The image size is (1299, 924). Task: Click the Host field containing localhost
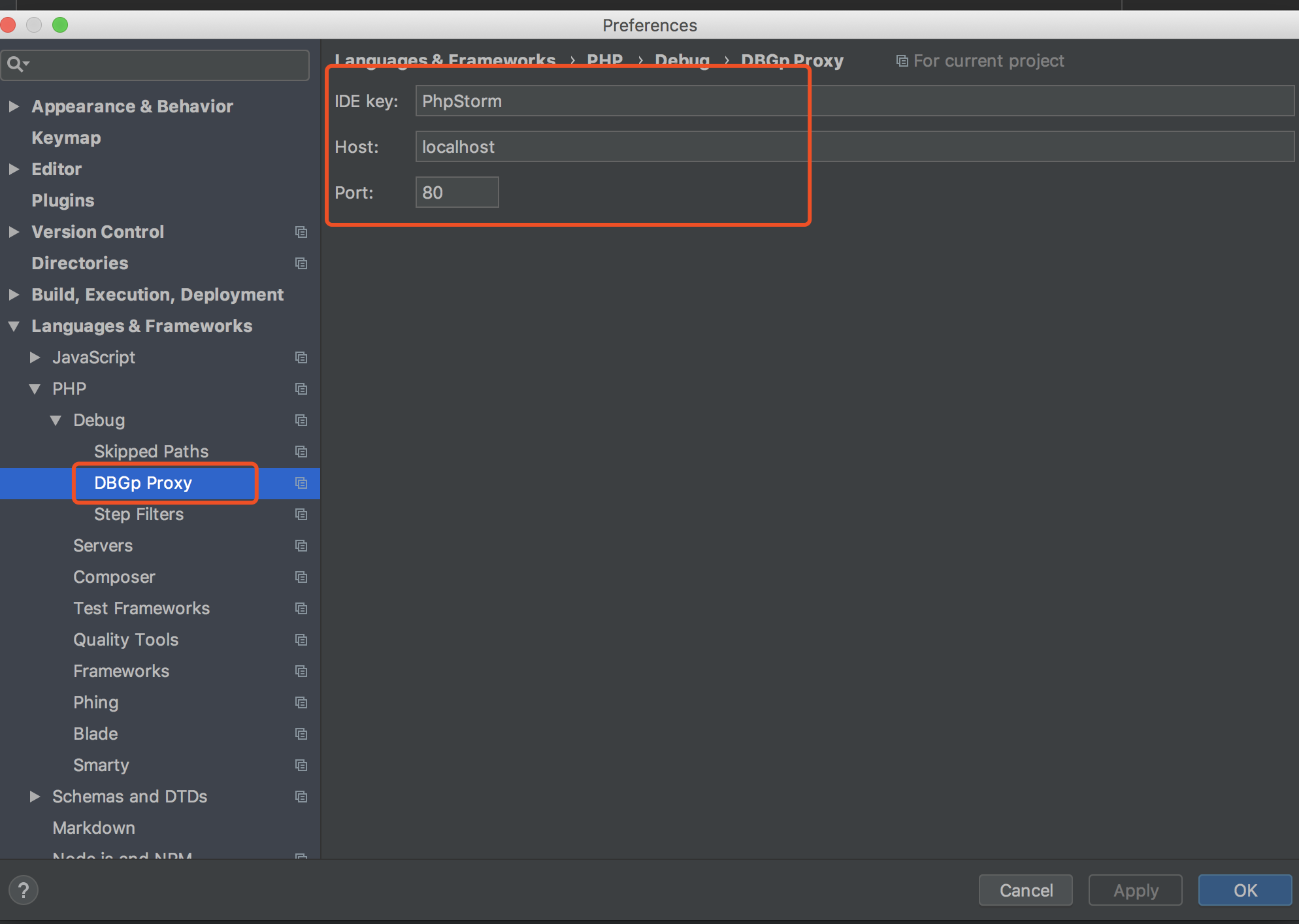tap(855, 146)
